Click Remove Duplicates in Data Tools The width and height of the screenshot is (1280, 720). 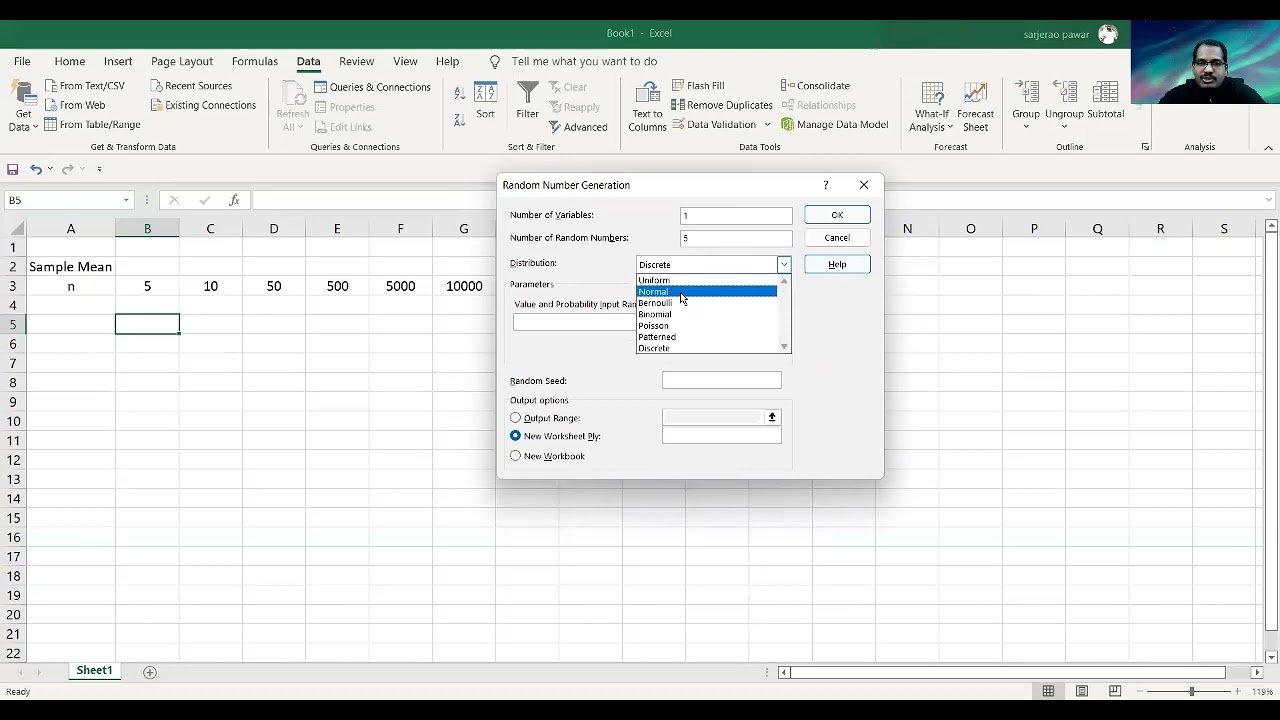point(722,105)
